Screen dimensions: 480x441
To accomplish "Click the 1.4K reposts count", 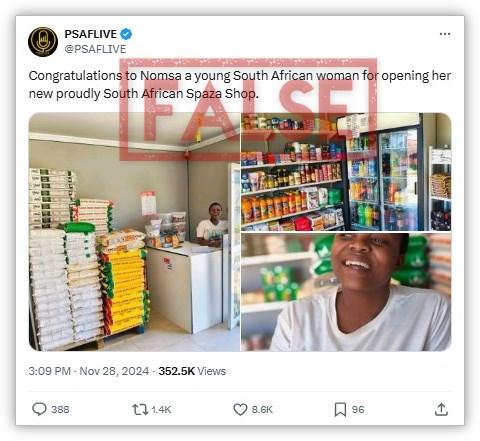I will coord(161,409).
